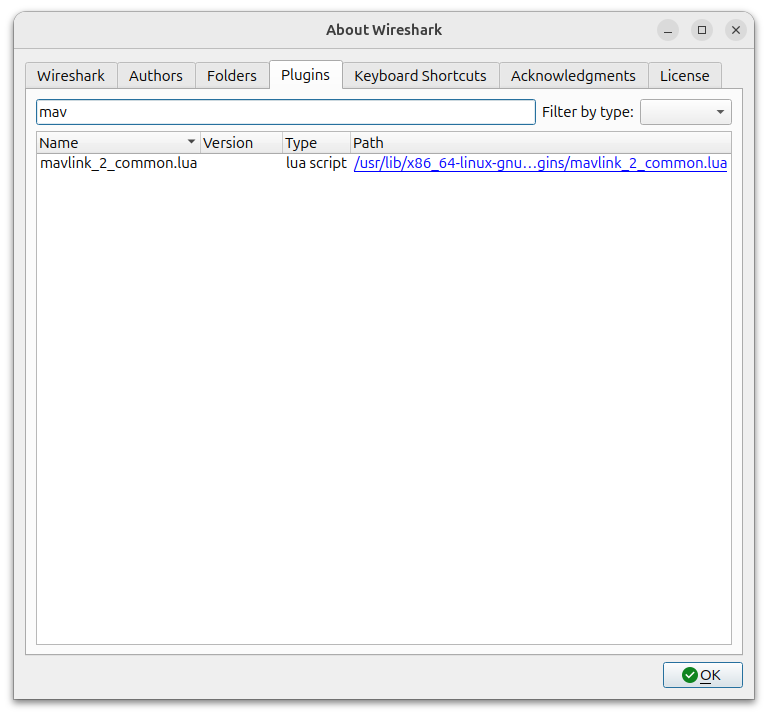Maximize the About Wireshark dialog
The width and height of the screenshot is (768, 716).
point(702,30)
